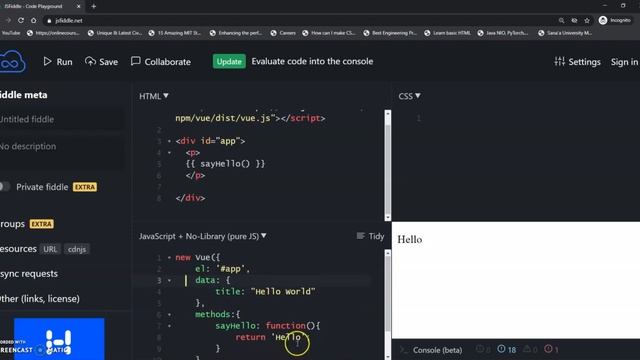Click the Hello text in result pane
Viewport: 640px width, 360px height.
[x=409, y=239]
